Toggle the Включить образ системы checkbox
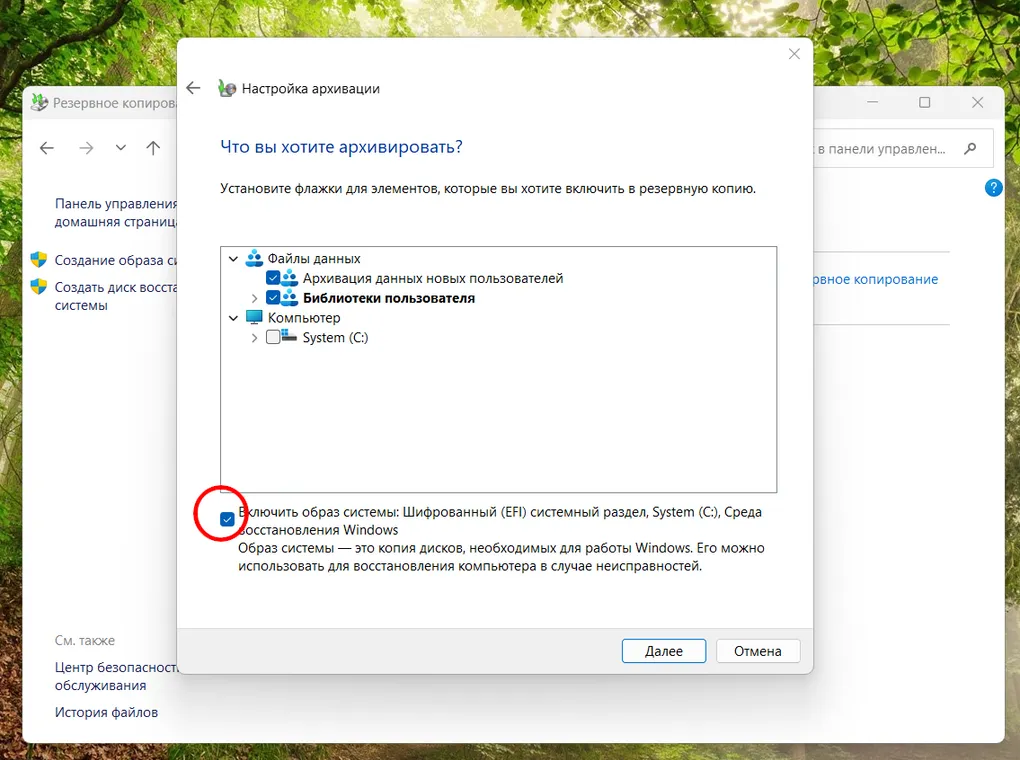Screen dimensions: 1020x760 [228, 519]
